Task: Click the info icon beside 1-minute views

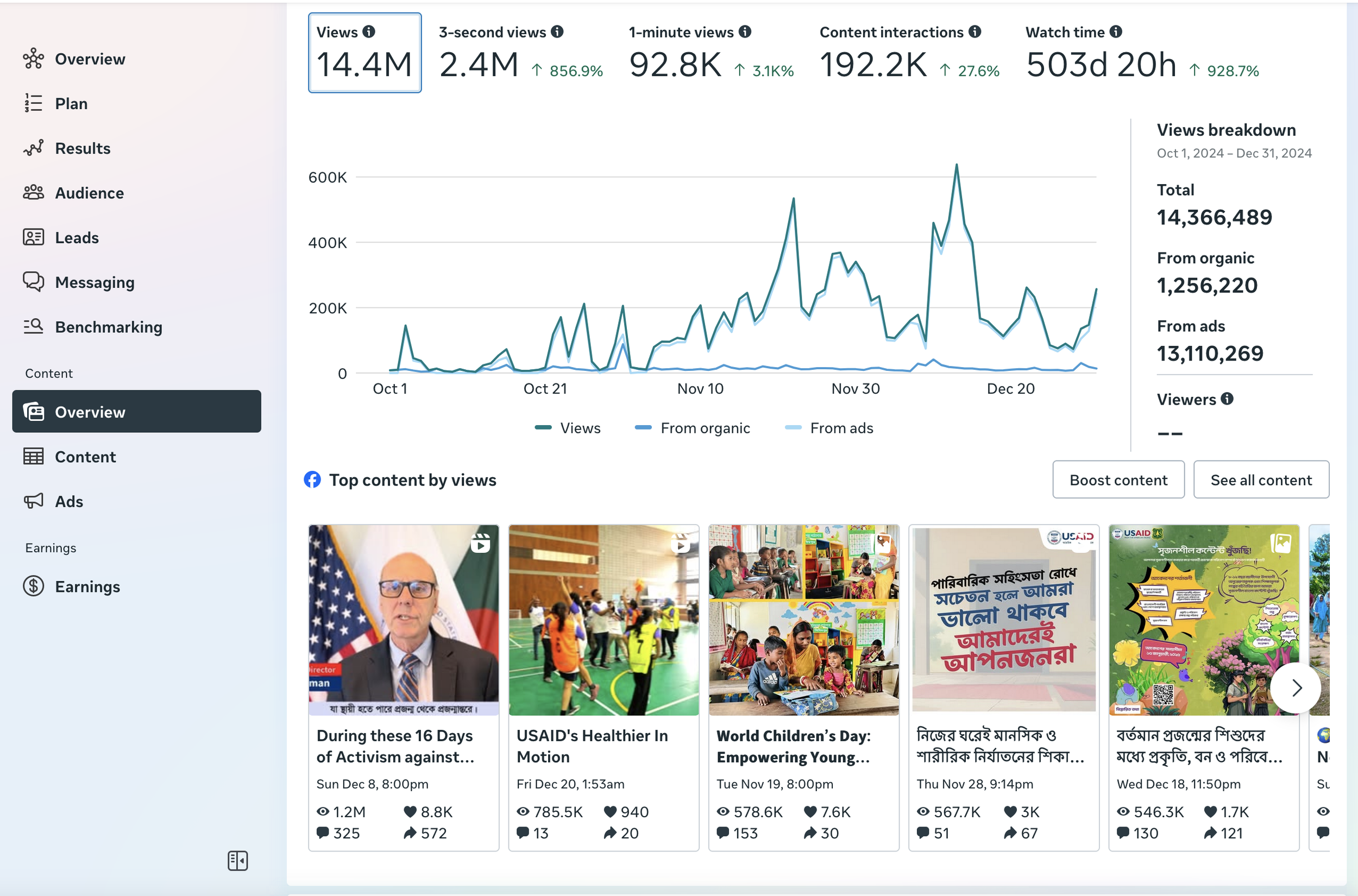Action: coord(745,32)
